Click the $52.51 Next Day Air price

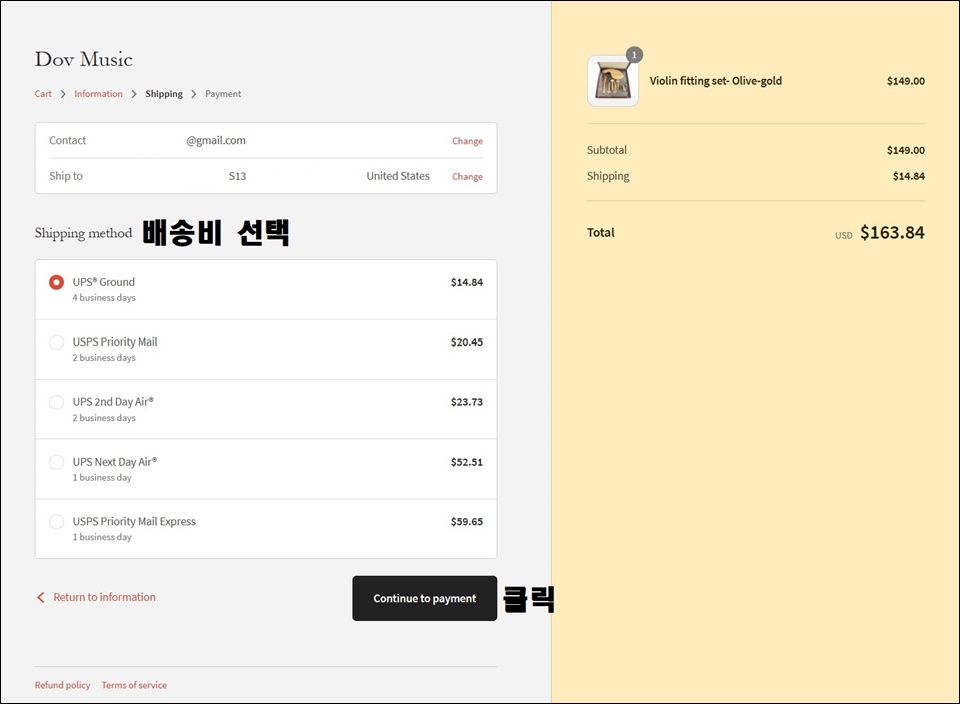click(x=467, y=462)
